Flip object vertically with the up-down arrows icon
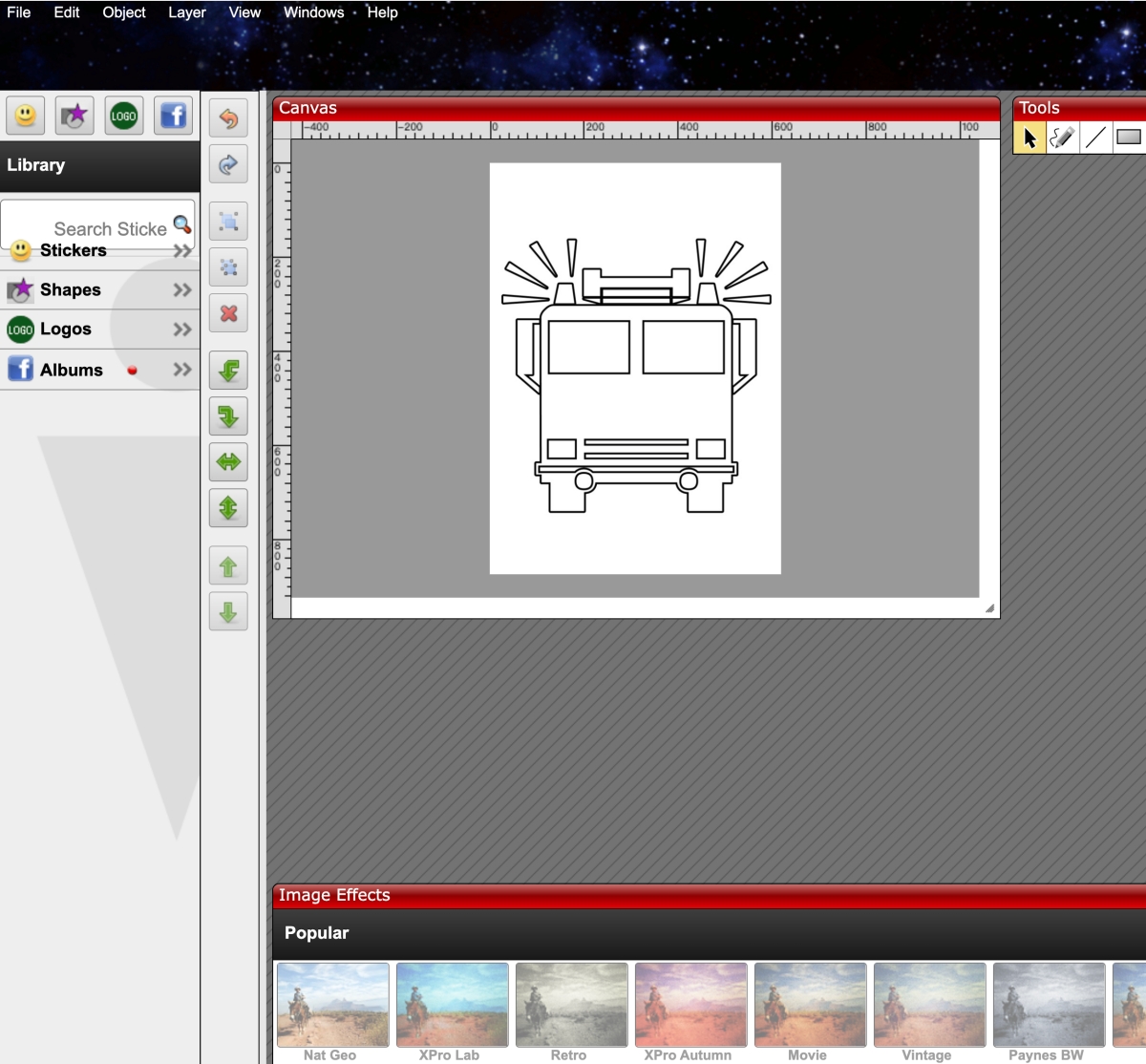This screenshot has height=1064, width=1146. (228, 508)
